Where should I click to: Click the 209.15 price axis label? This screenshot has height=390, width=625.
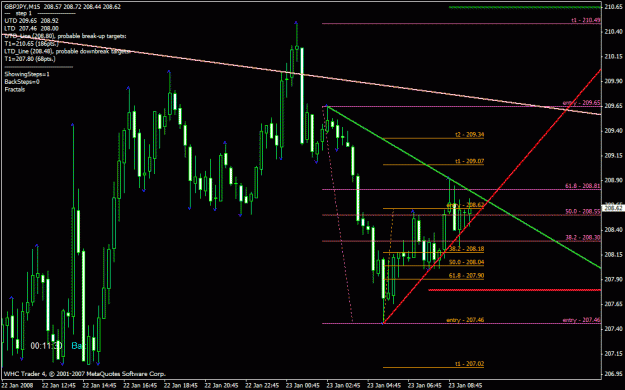(614, 155)
